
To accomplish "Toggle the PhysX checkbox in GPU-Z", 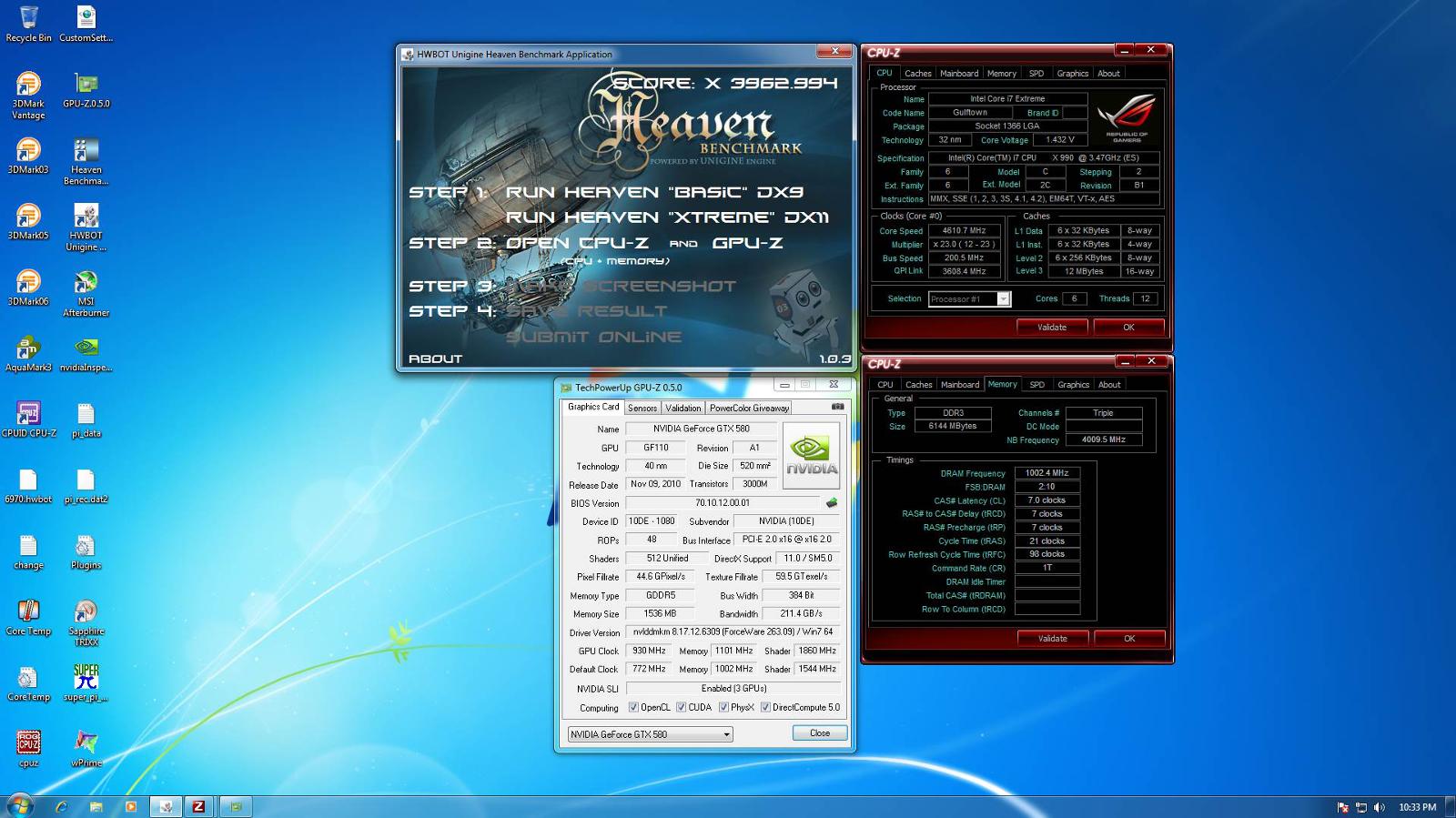I will 723,707.
